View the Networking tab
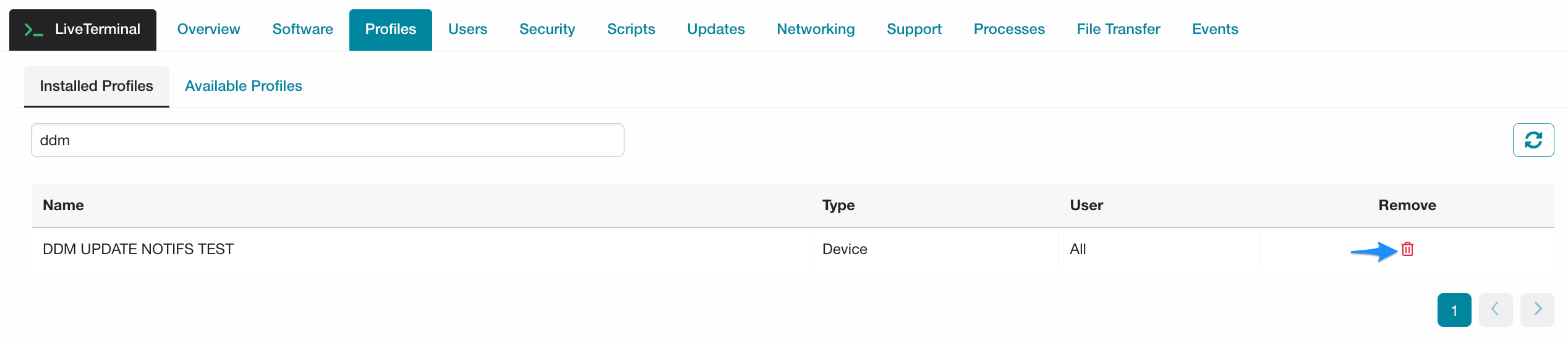The height and width of the screenshot is (340, 1568). pos(816,30)
